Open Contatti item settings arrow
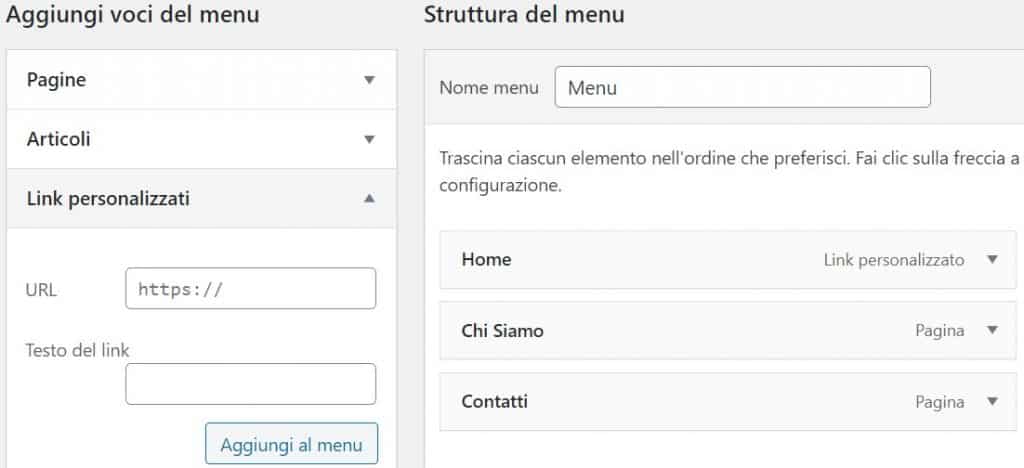Screen dimensions: 1024x468 tap(992, 401)
